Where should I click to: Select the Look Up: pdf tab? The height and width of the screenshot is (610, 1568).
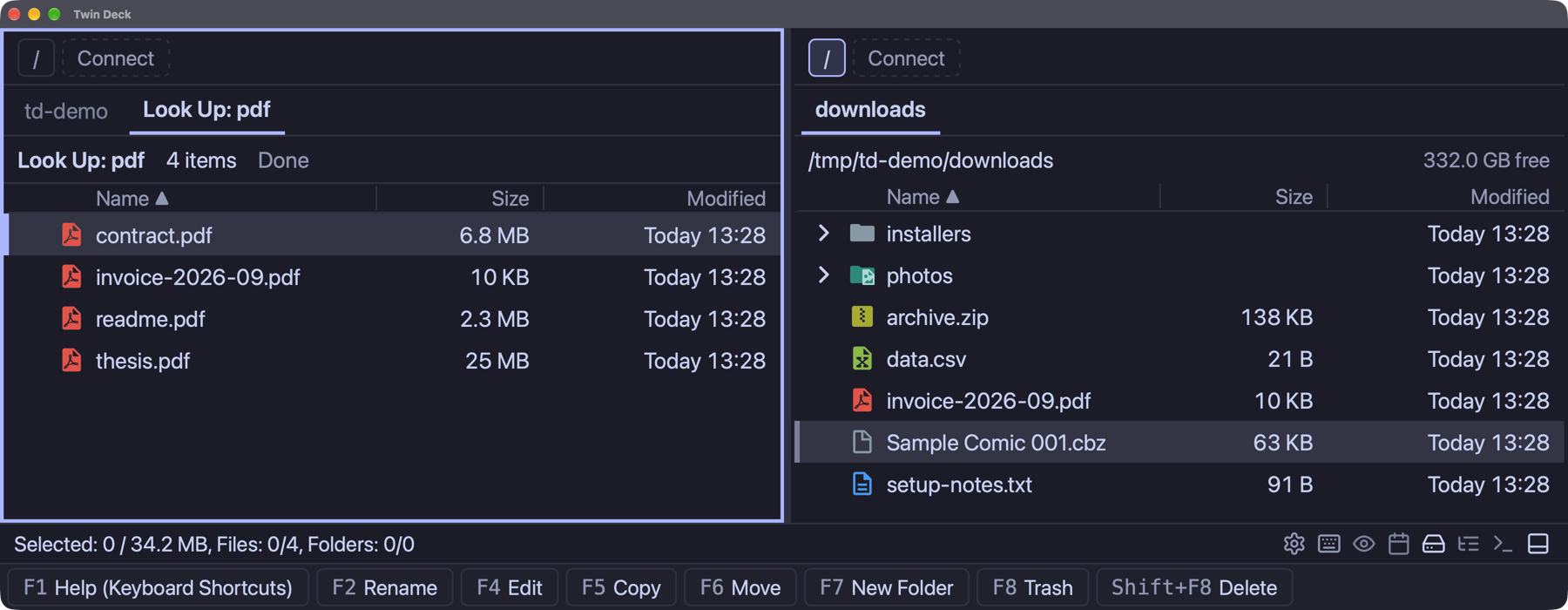[x=206, y=110]
